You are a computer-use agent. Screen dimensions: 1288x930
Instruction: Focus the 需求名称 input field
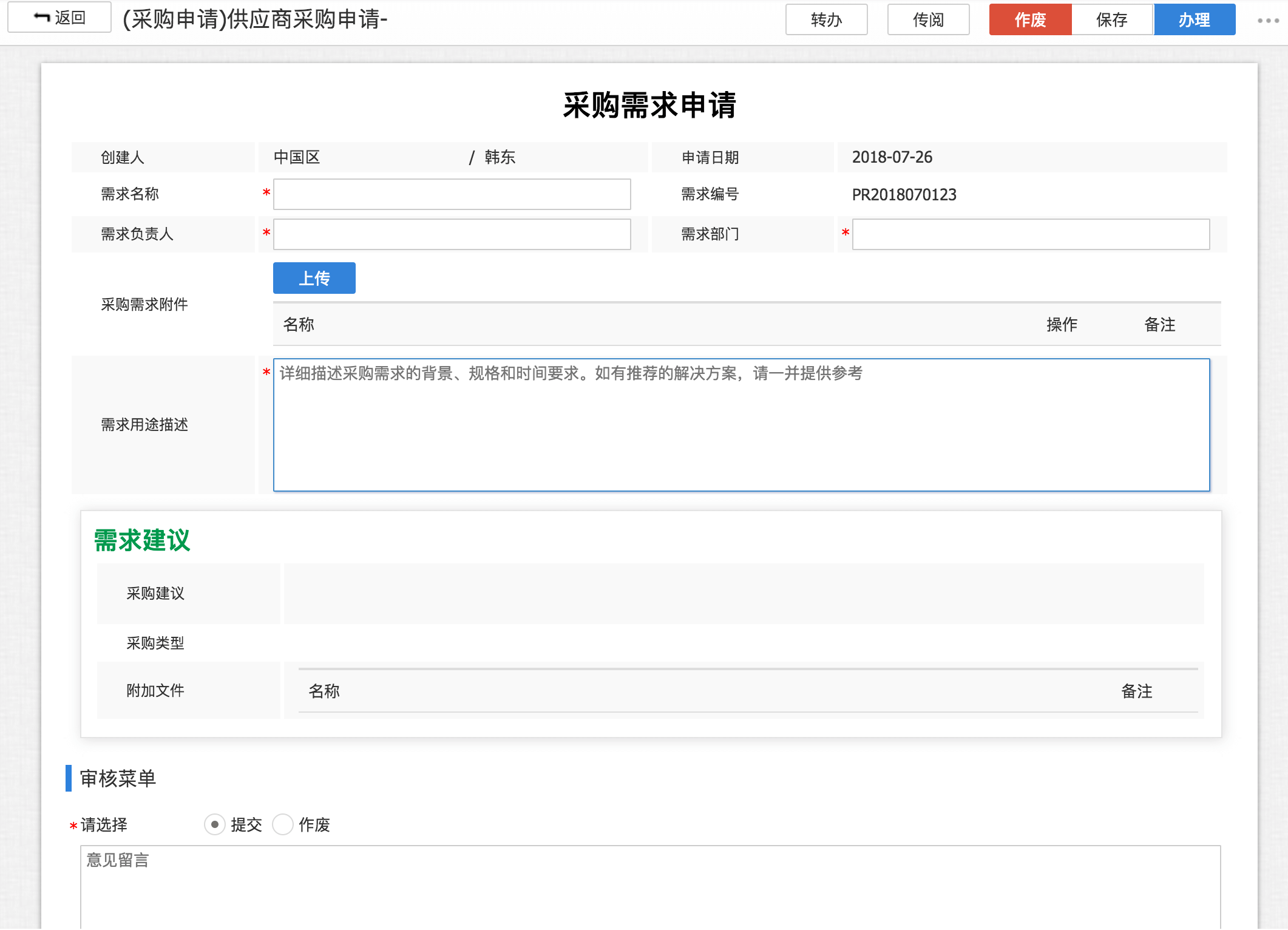[x=452, y=194]
